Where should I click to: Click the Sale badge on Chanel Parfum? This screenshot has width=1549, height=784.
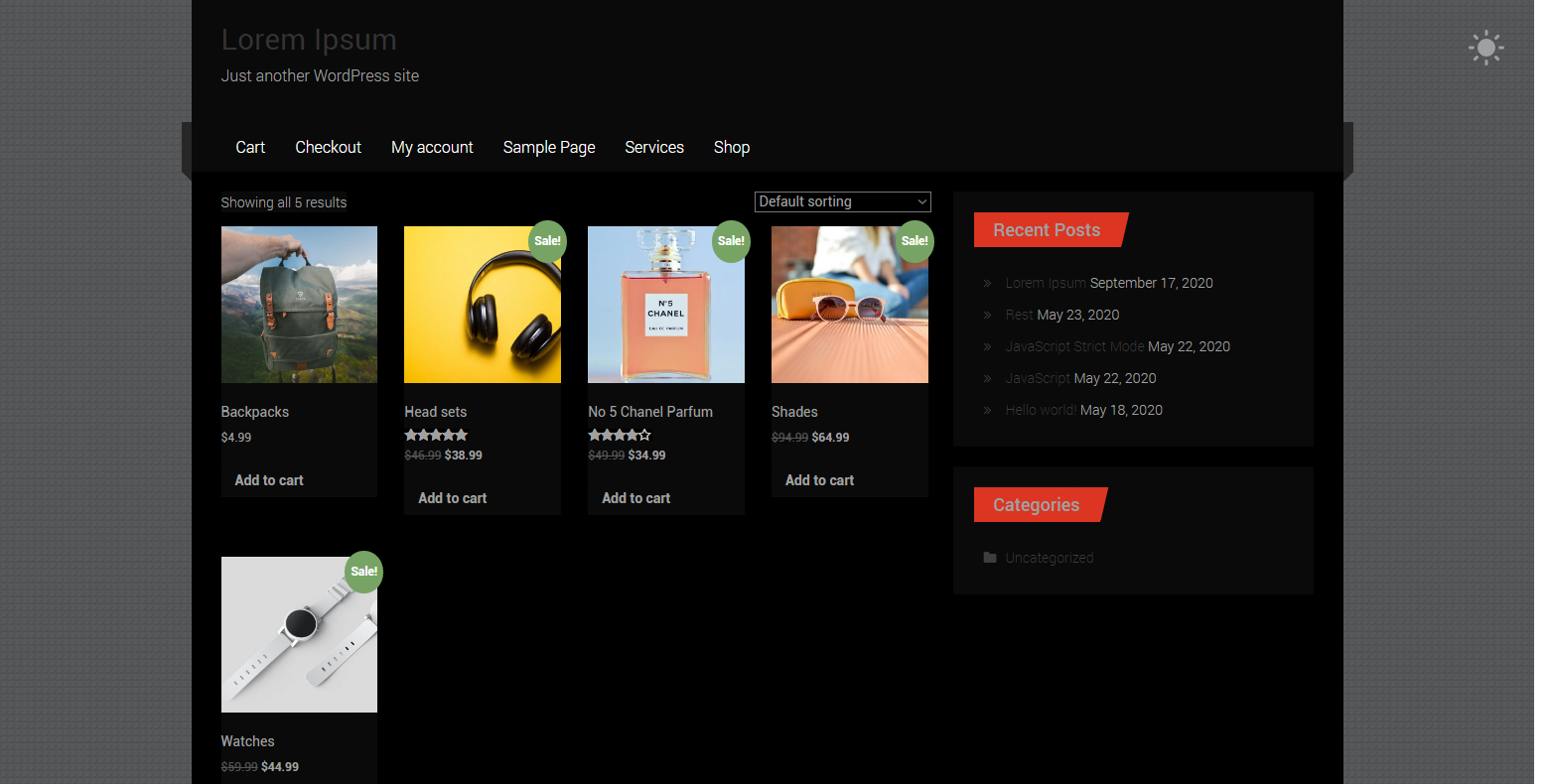pos(731,241)
